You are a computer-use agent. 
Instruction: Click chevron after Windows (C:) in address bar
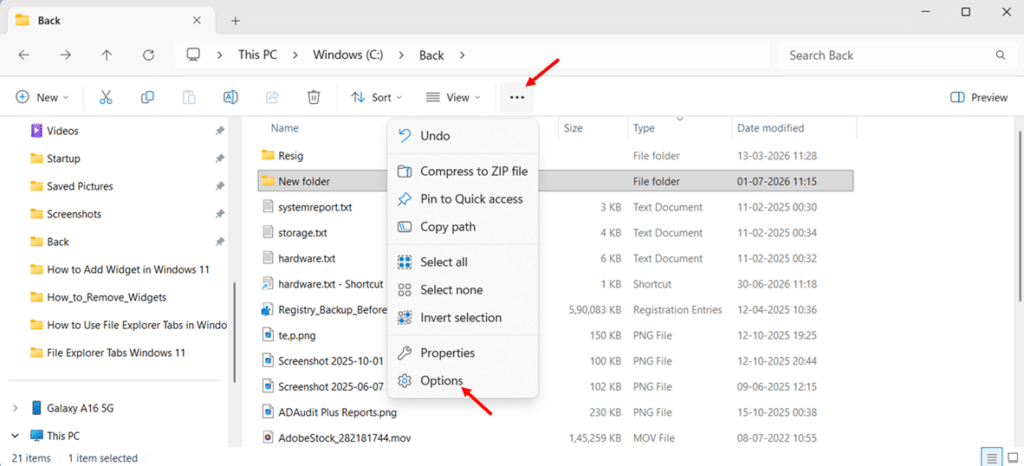[402, 55]
